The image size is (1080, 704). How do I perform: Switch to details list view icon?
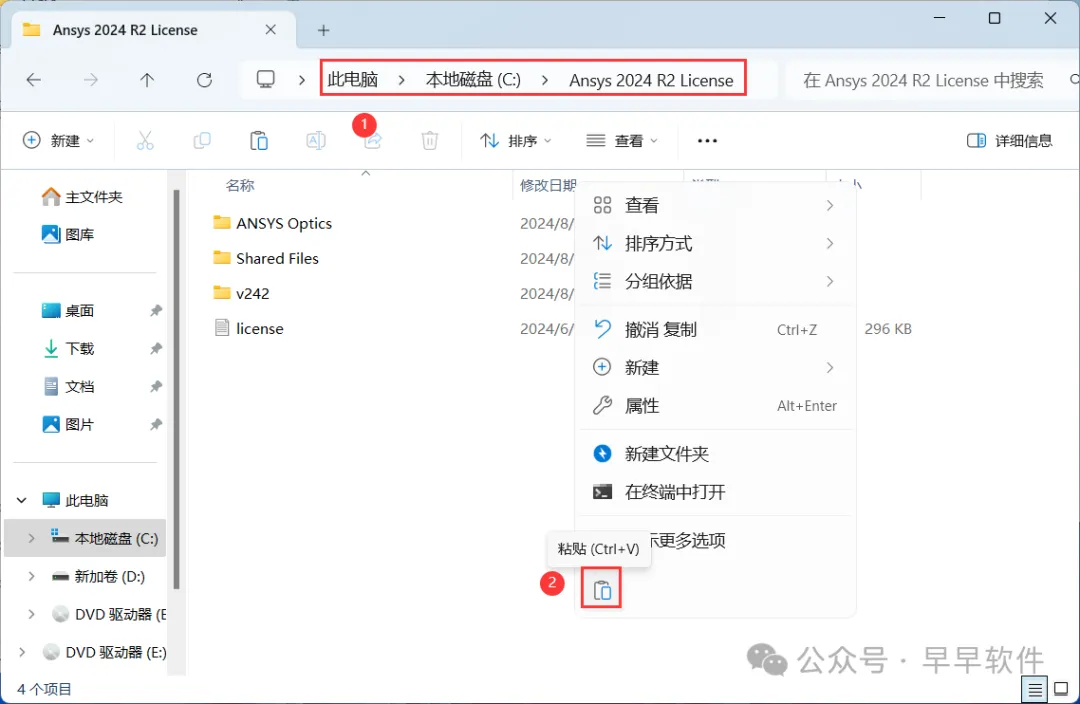(1035, 689)
